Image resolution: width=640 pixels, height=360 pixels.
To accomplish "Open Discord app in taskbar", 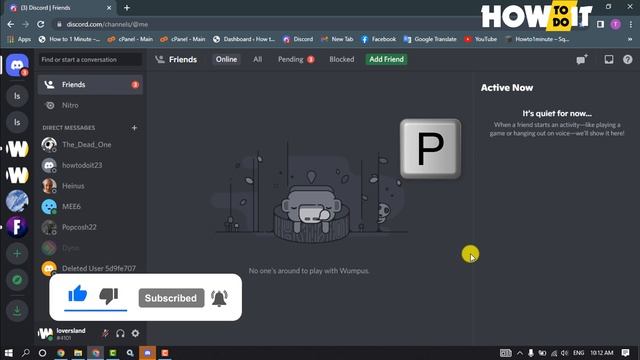I will coord(147,353).
